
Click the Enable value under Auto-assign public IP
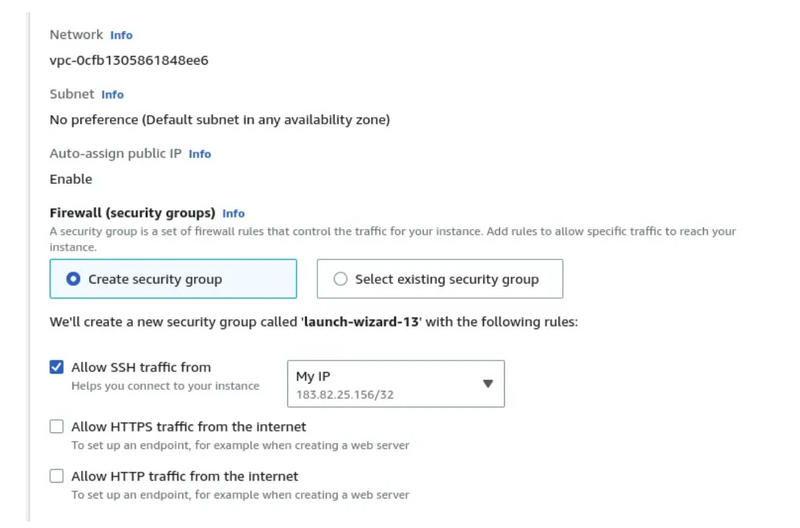coord(71,179)
